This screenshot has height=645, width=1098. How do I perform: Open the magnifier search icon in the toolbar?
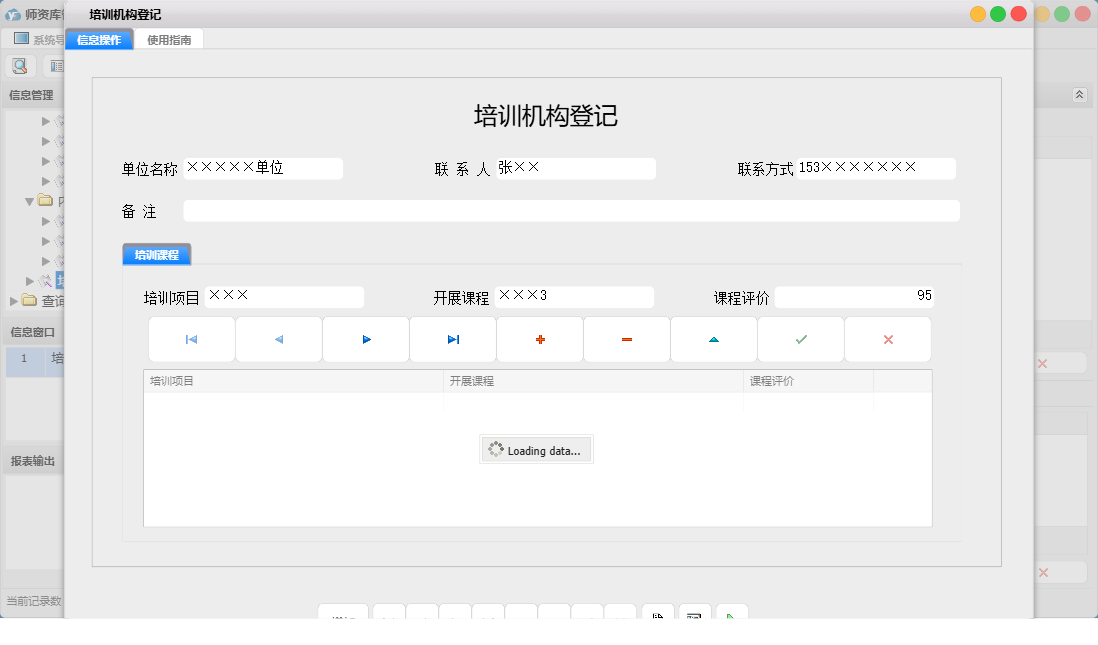[20, 65]
